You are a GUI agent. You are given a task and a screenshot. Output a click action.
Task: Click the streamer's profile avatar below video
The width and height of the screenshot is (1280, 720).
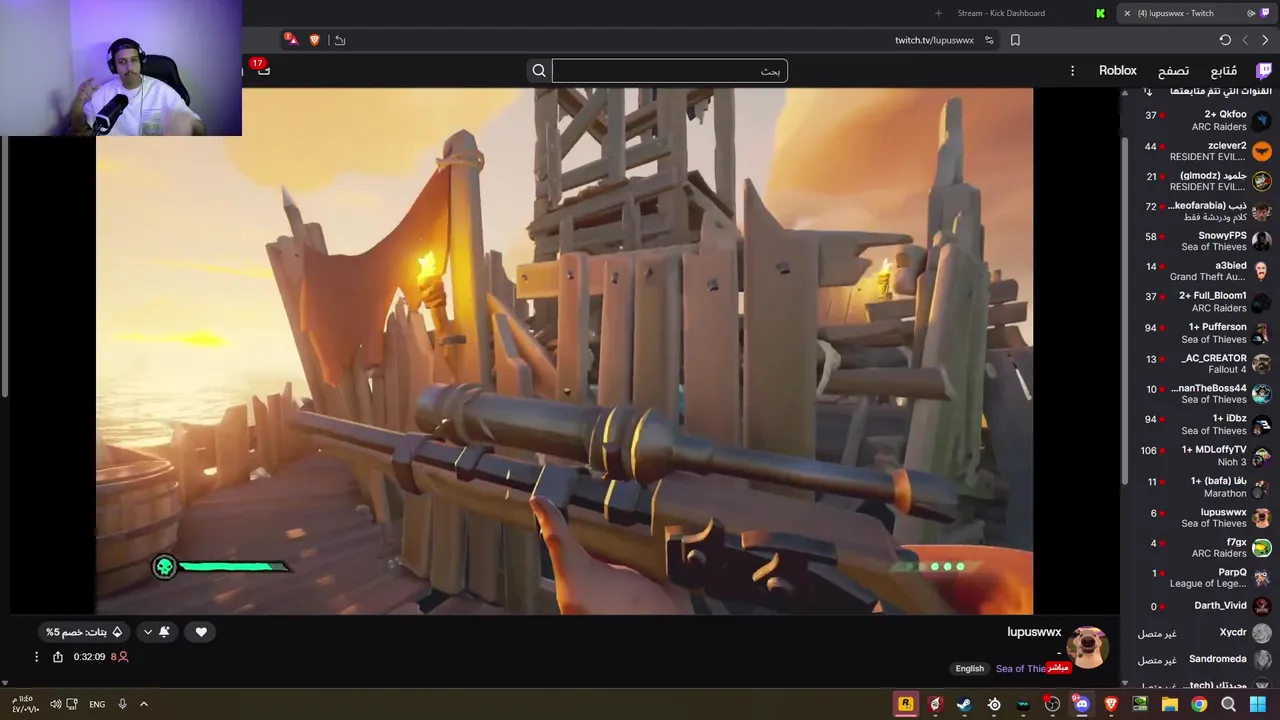(x=1088, y=648)
